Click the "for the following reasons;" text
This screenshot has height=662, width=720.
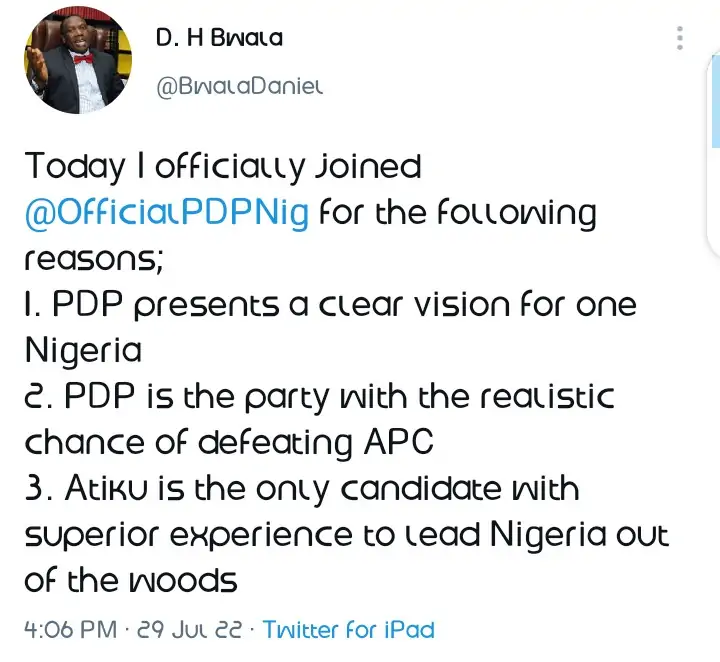click(x=462, y=213)
